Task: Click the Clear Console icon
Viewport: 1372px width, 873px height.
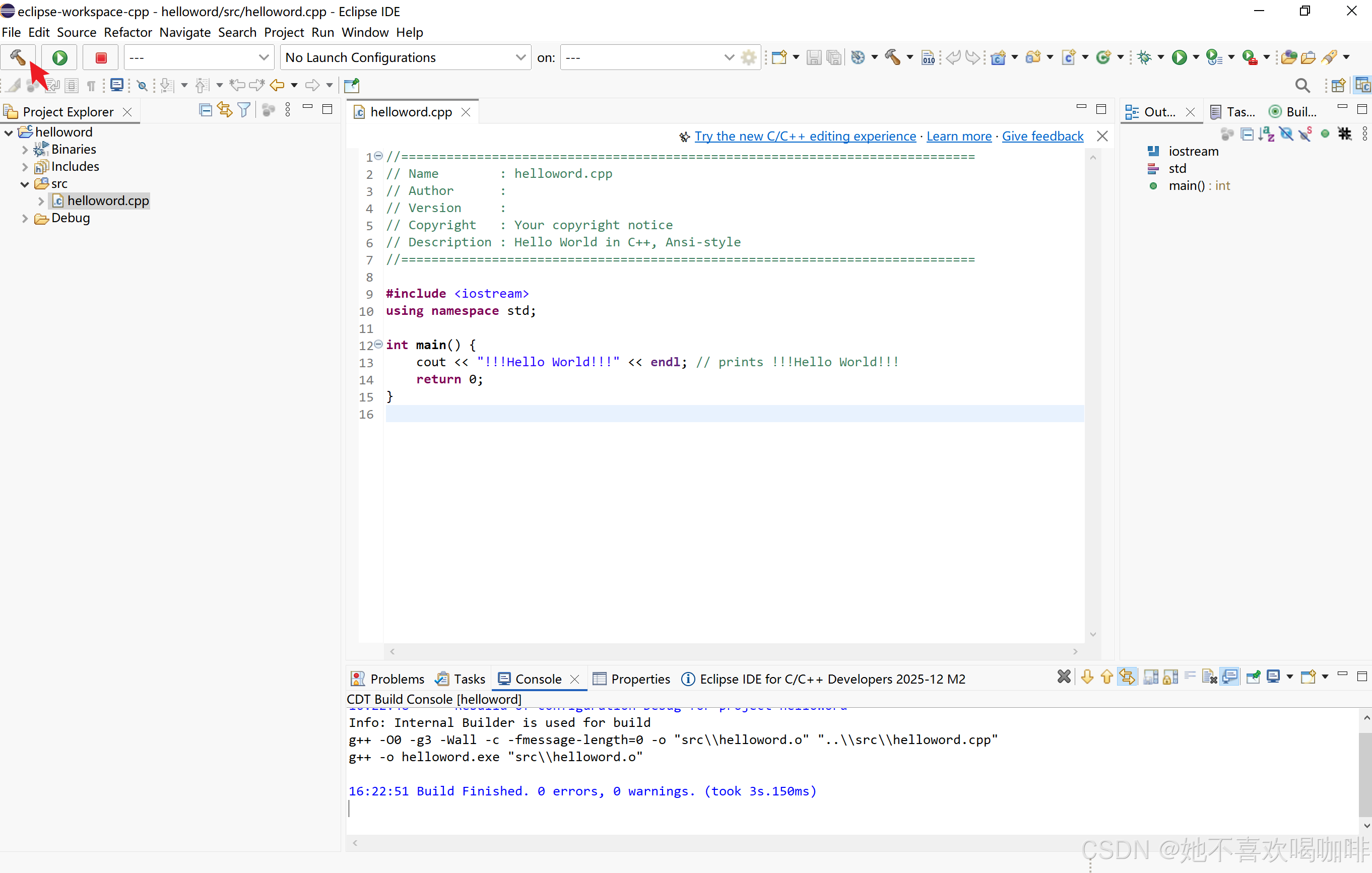Action: (x=1210, y=677)
